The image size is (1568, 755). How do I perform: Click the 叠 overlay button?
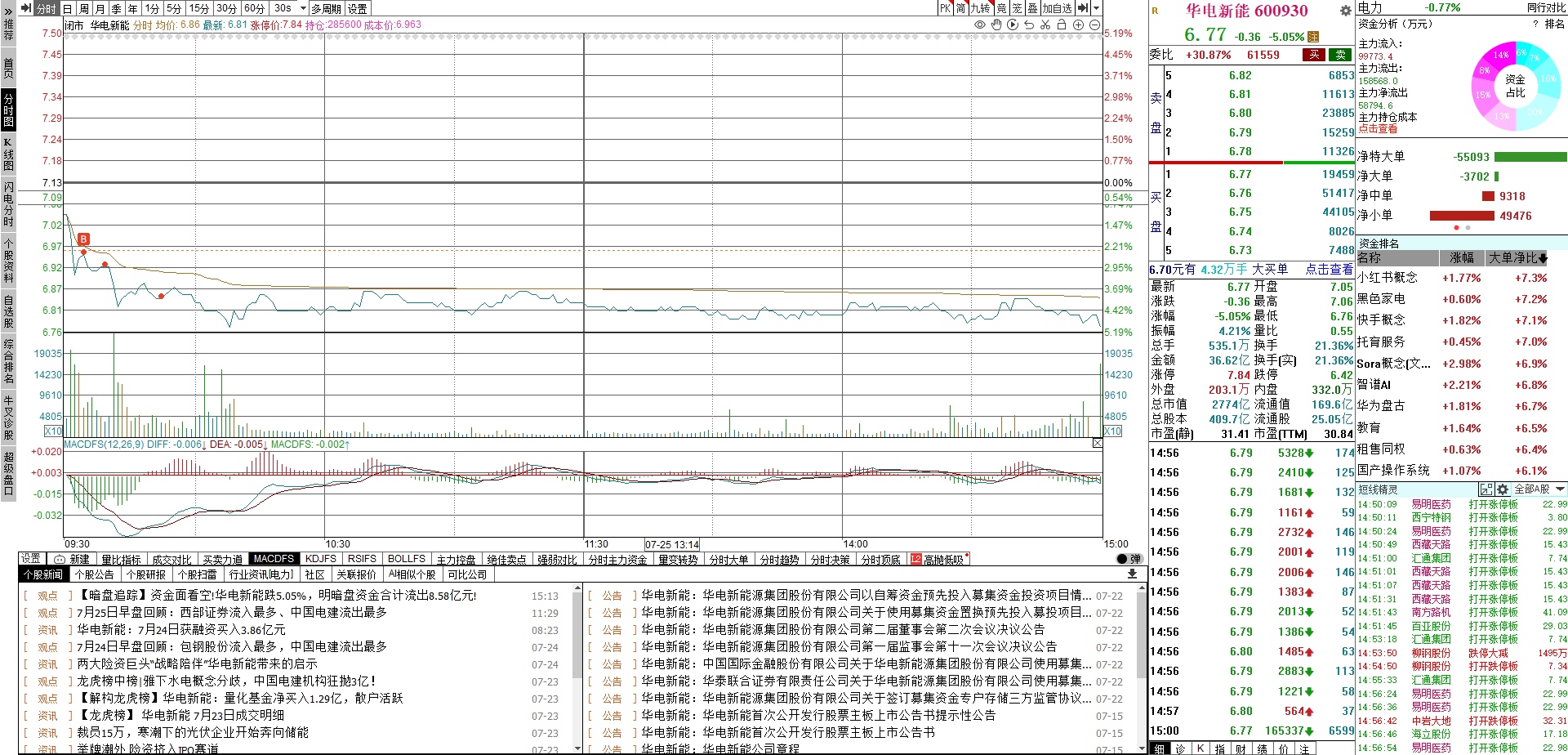[1032, 8]
